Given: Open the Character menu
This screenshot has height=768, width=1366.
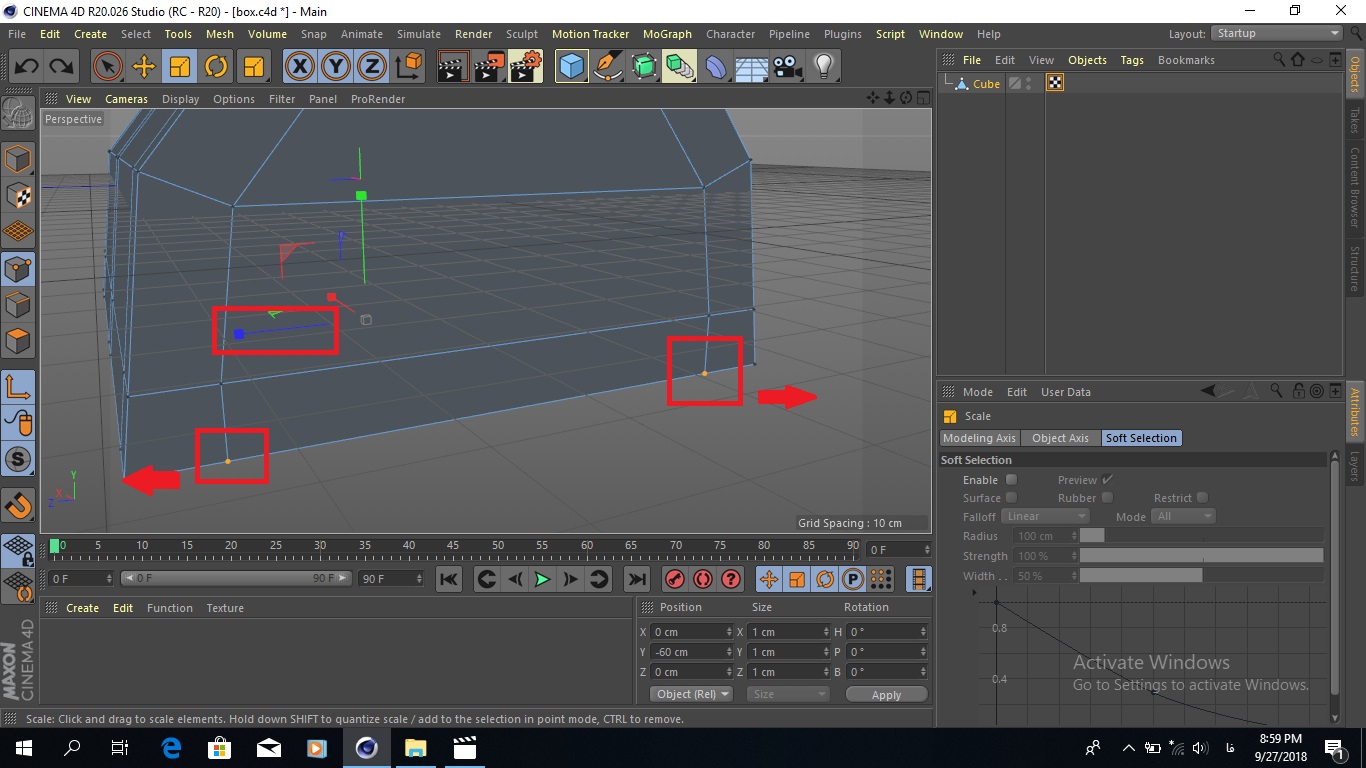Looking at the screenshot, I should tap(730, 34).
